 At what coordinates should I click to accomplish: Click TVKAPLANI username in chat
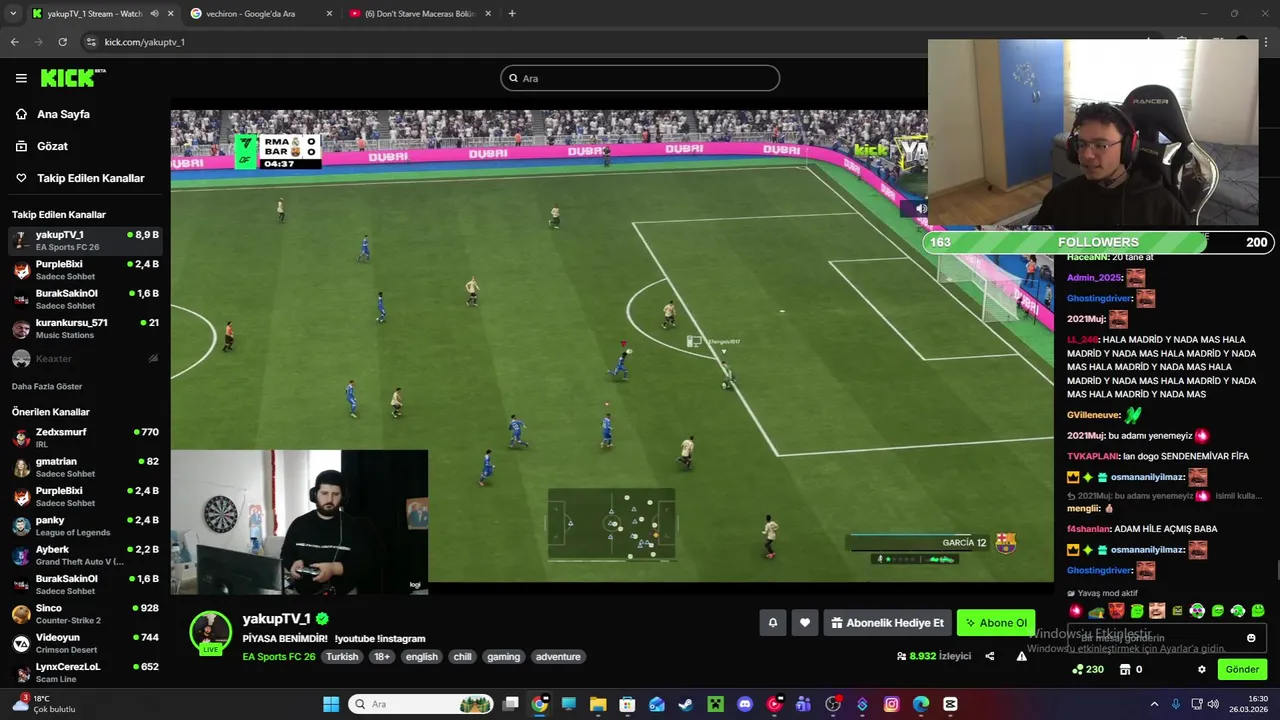point(1092,456)
